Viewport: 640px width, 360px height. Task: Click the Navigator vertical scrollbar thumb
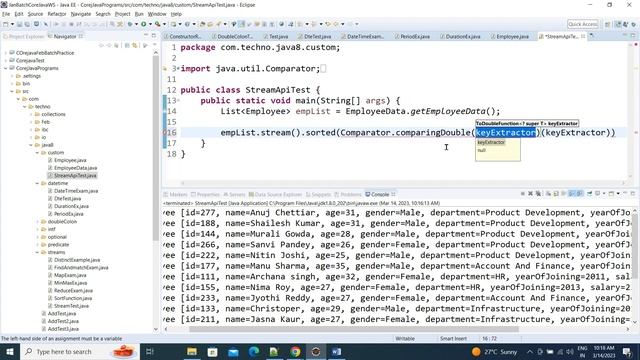(156, 149)
